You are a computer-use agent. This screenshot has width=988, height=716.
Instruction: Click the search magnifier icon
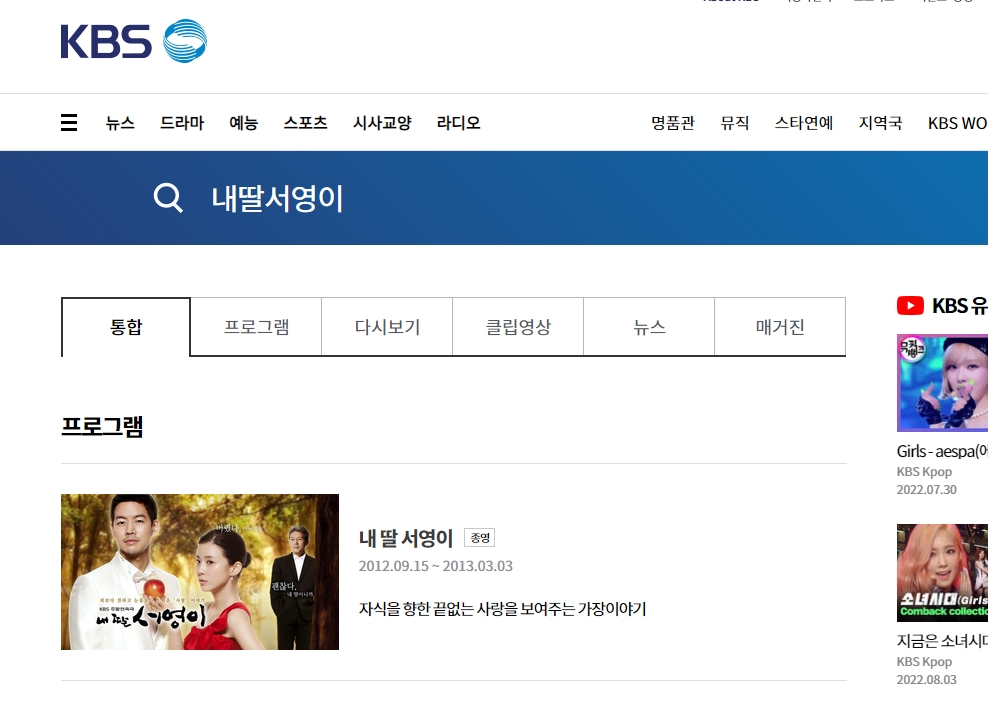[166, 198]
